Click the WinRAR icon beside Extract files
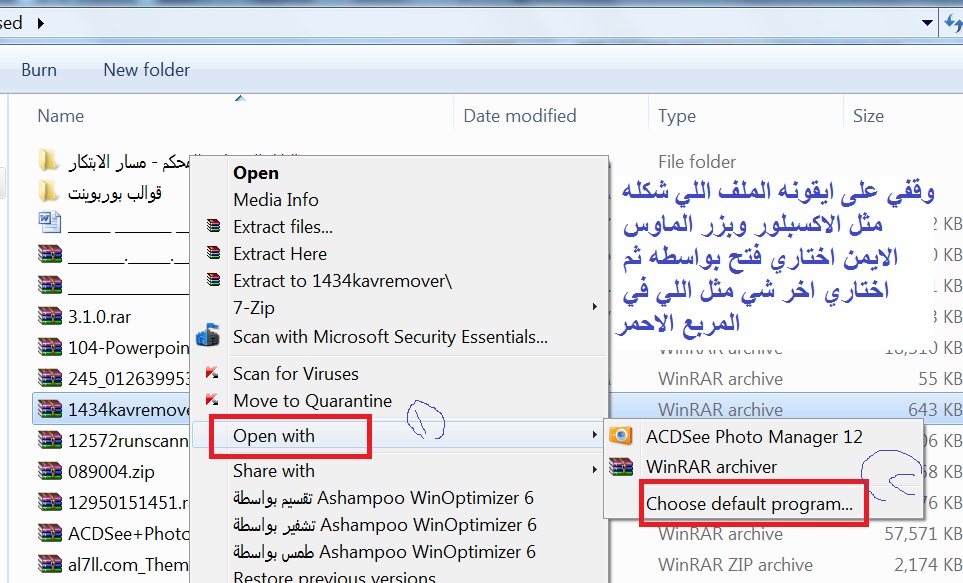 tap(213, 226)
